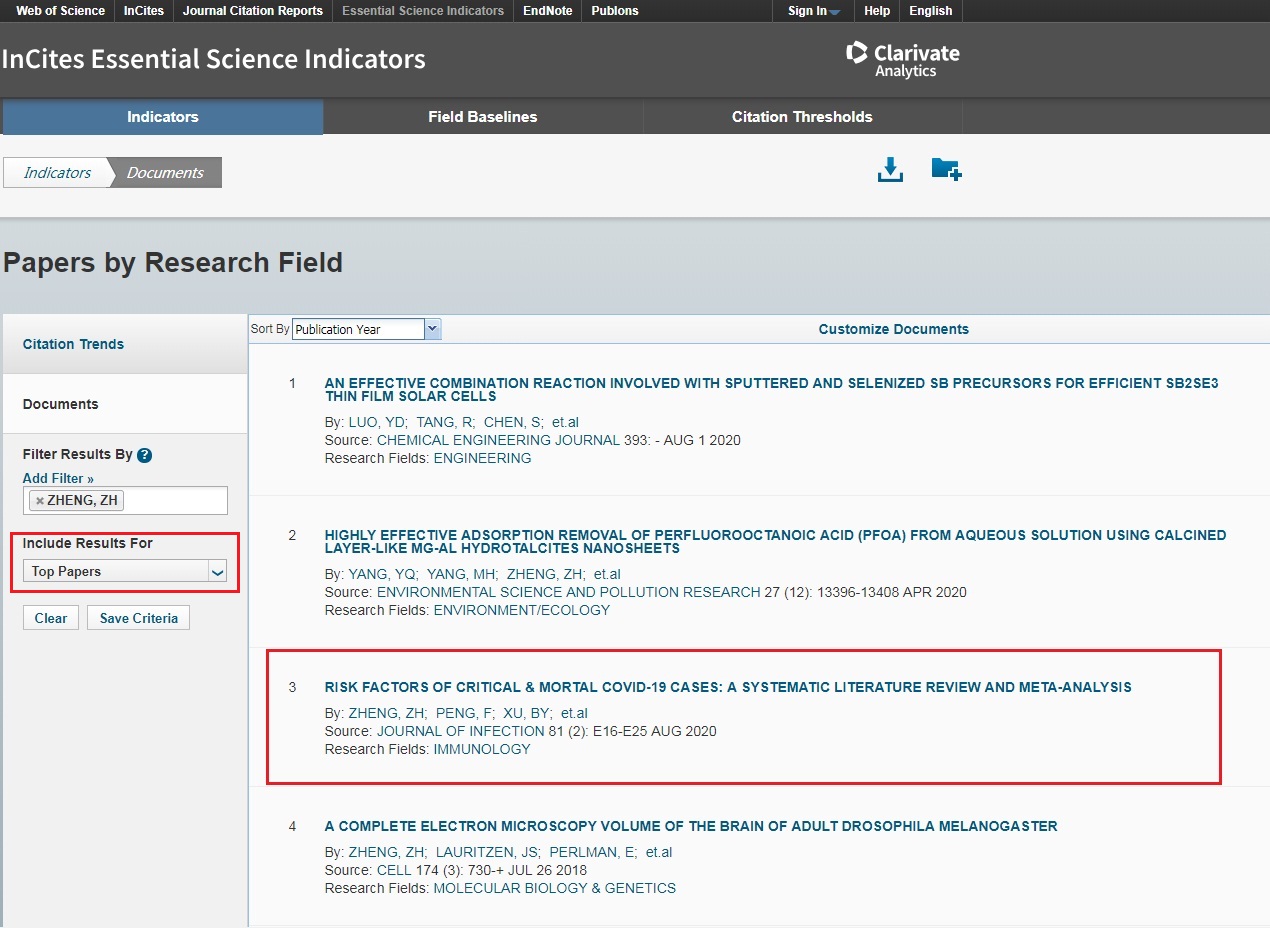
Task: Change language via the English menu
Action: 931,11
